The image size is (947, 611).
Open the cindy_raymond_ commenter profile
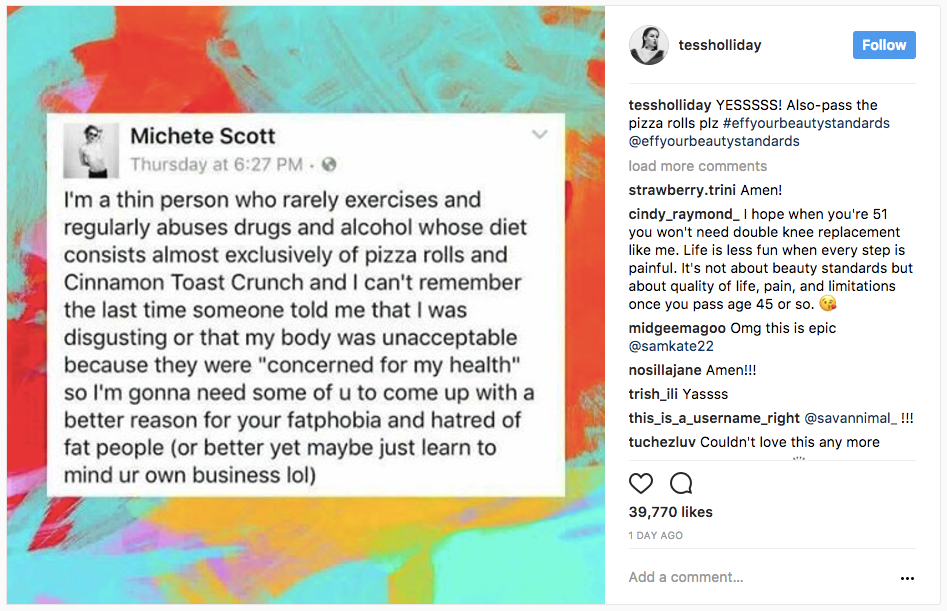[x=684, y=214]
